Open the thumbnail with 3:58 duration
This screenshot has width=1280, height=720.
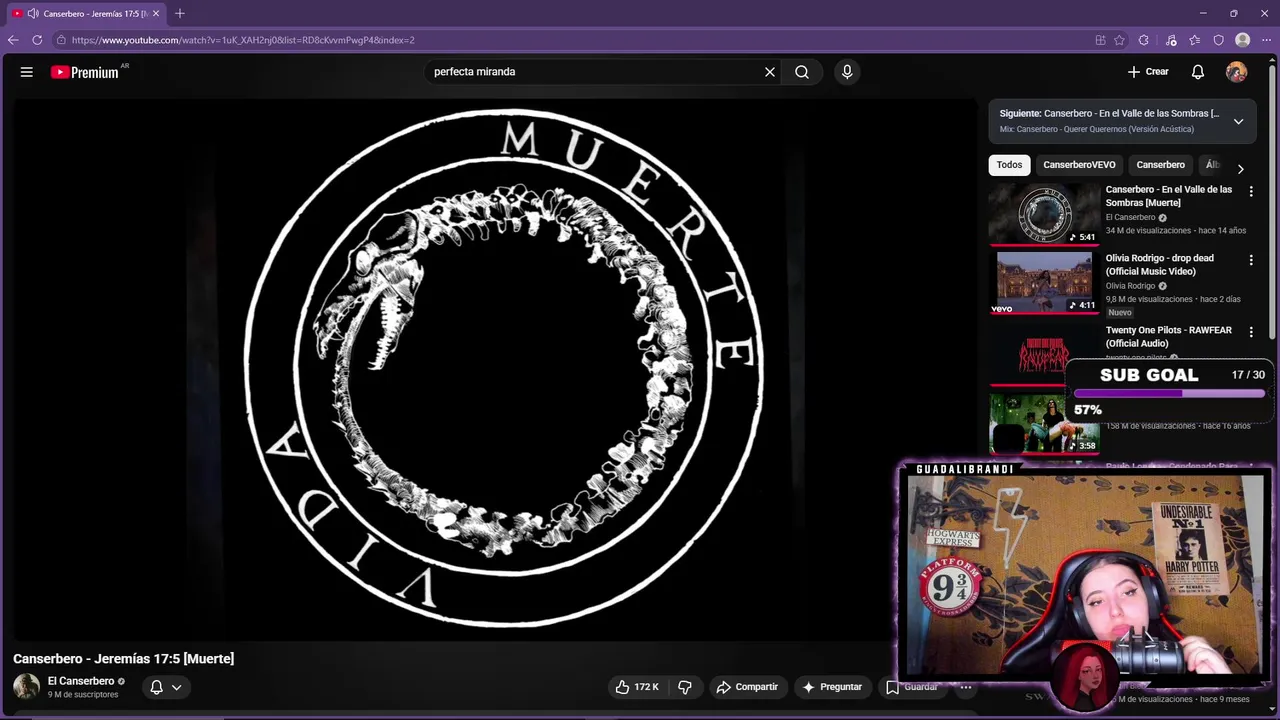click(1044, 424)
